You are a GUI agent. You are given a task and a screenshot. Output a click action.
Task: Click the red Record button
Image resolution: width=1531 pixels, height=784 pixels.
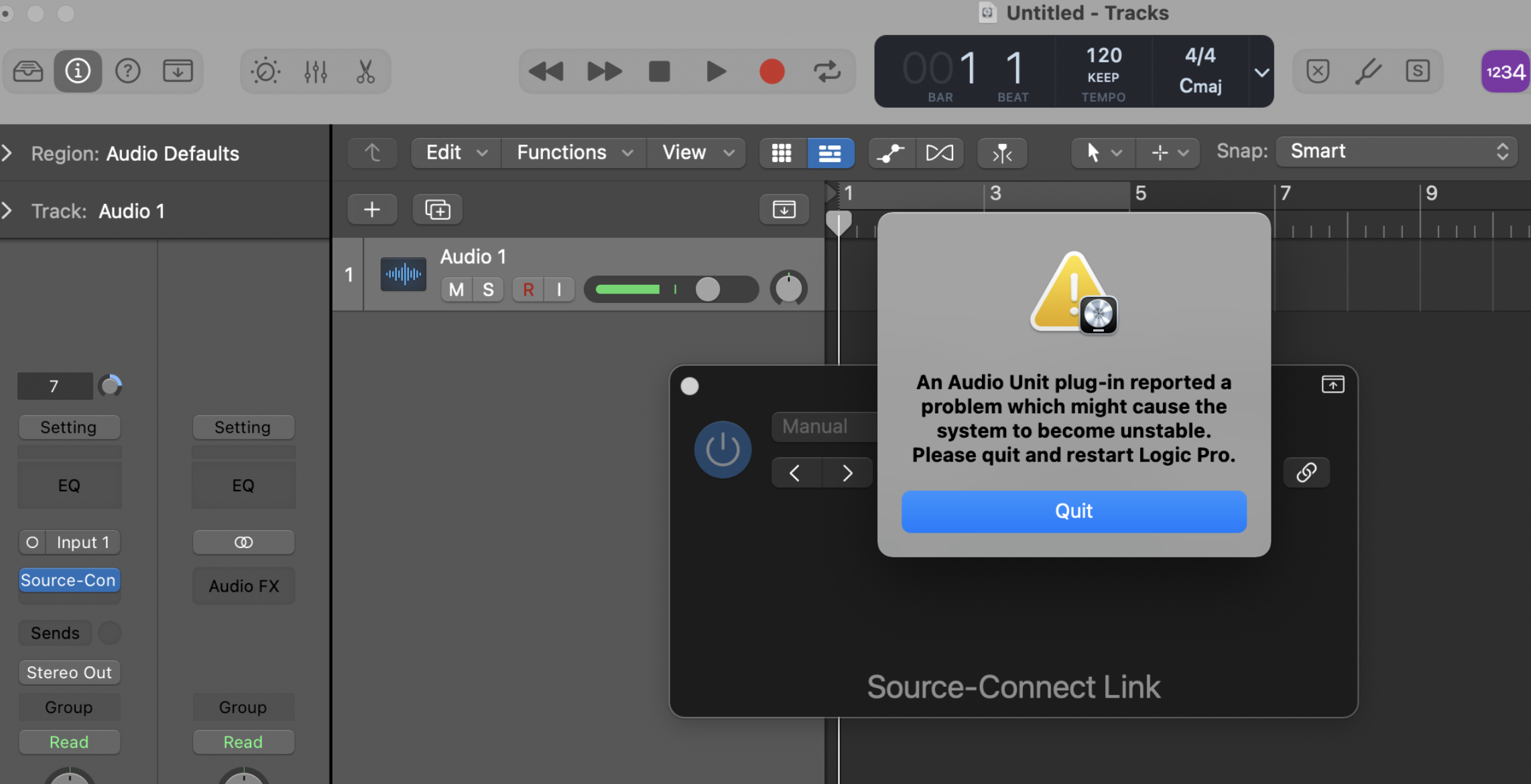[772, 71]
